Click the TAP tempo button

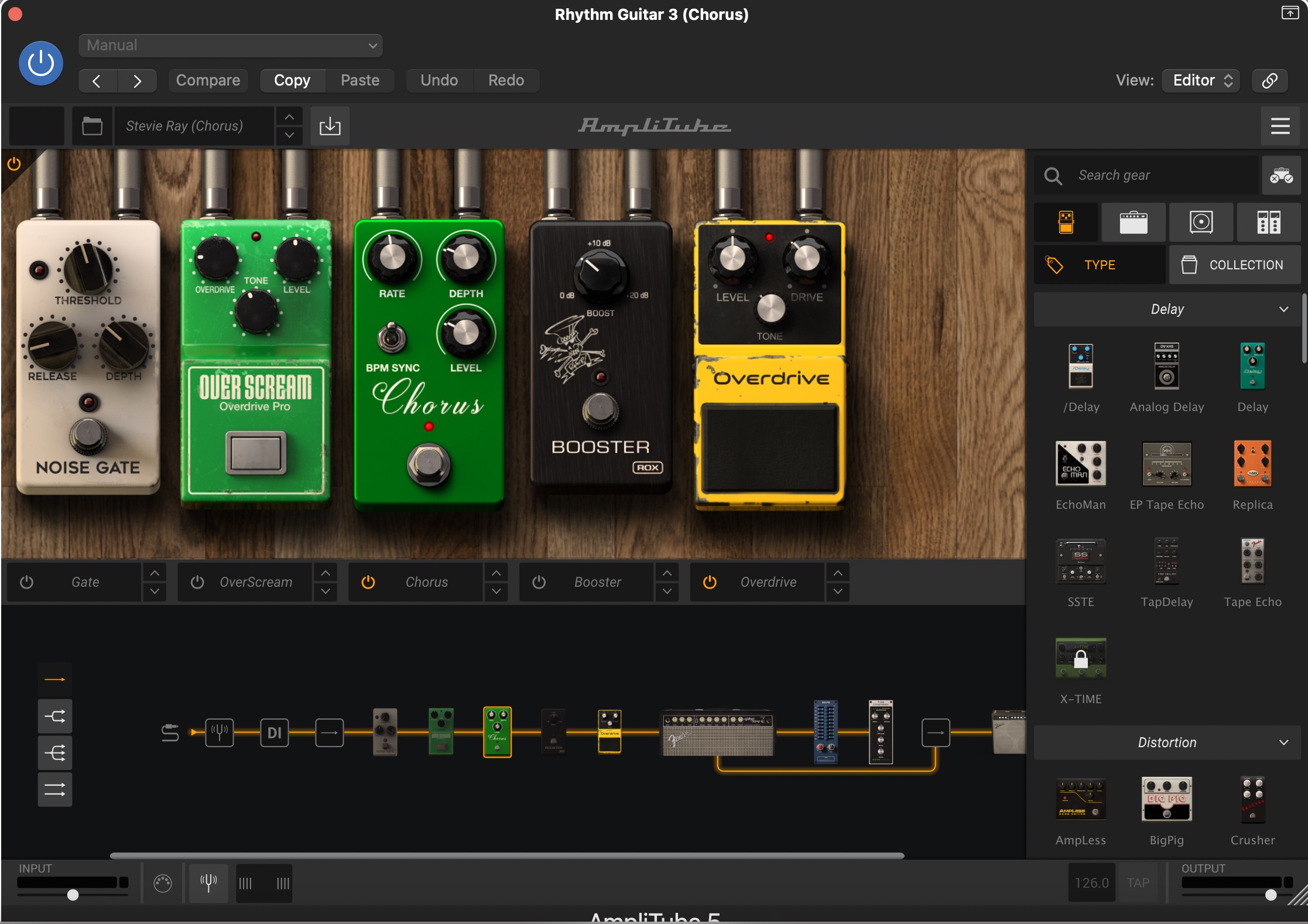tap(1138, 882)
